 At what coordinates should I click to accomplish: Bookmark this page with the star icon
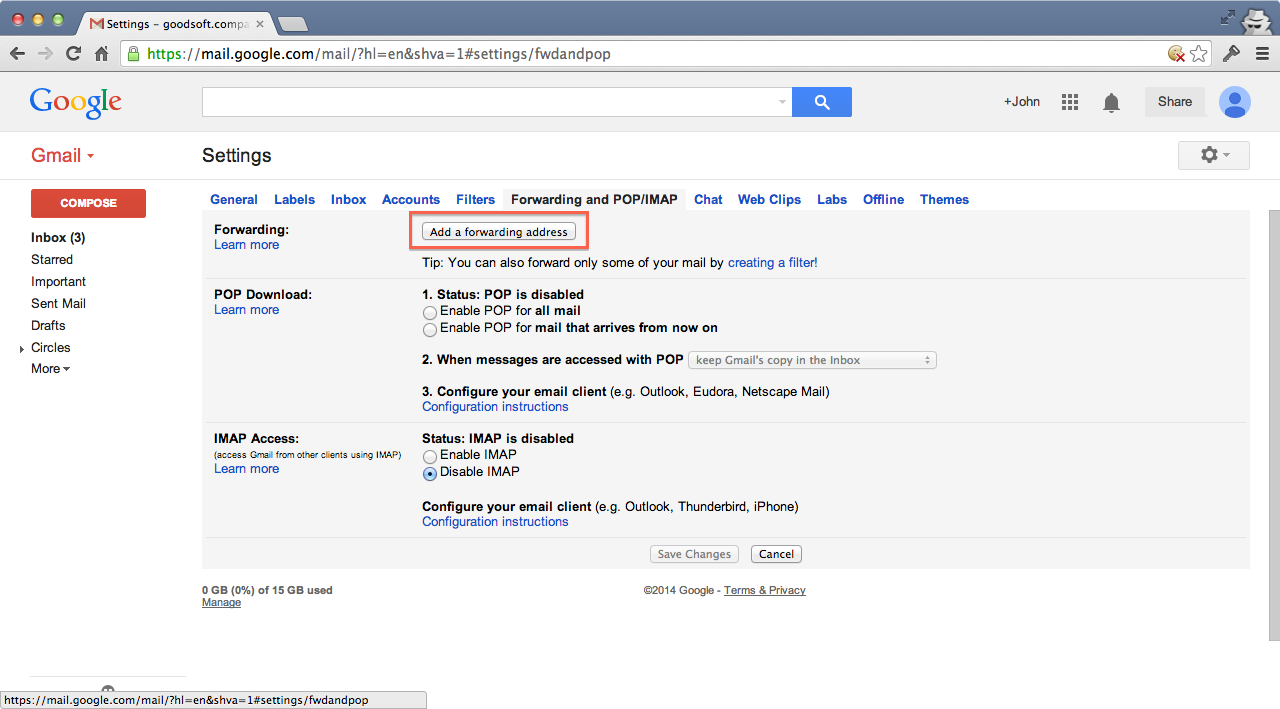pos(1198,54)
